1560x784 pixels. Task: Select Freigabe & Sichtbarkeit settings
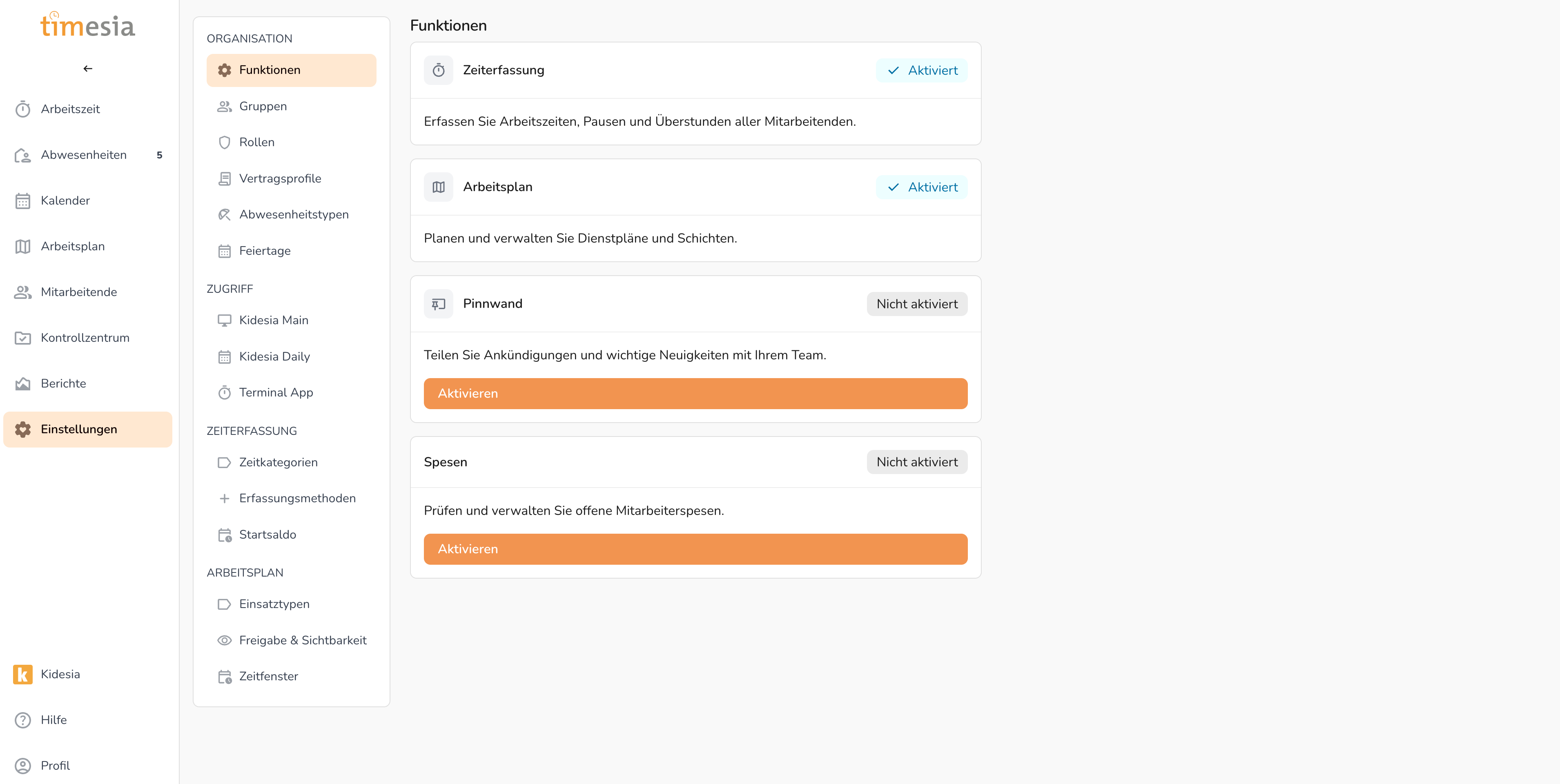point(302,640)
